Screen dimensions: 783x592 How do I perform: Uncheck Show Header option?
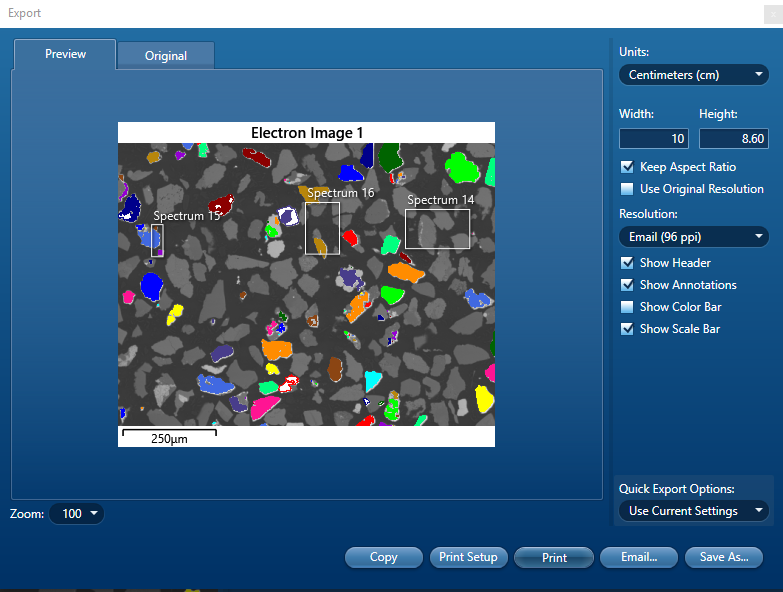tap(627, 263)
